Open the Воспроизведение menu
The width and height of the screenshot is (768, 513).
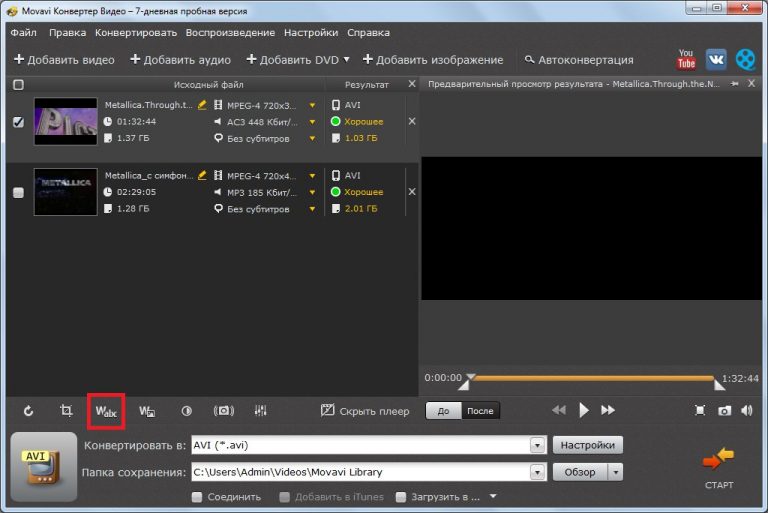coord(230,33)
